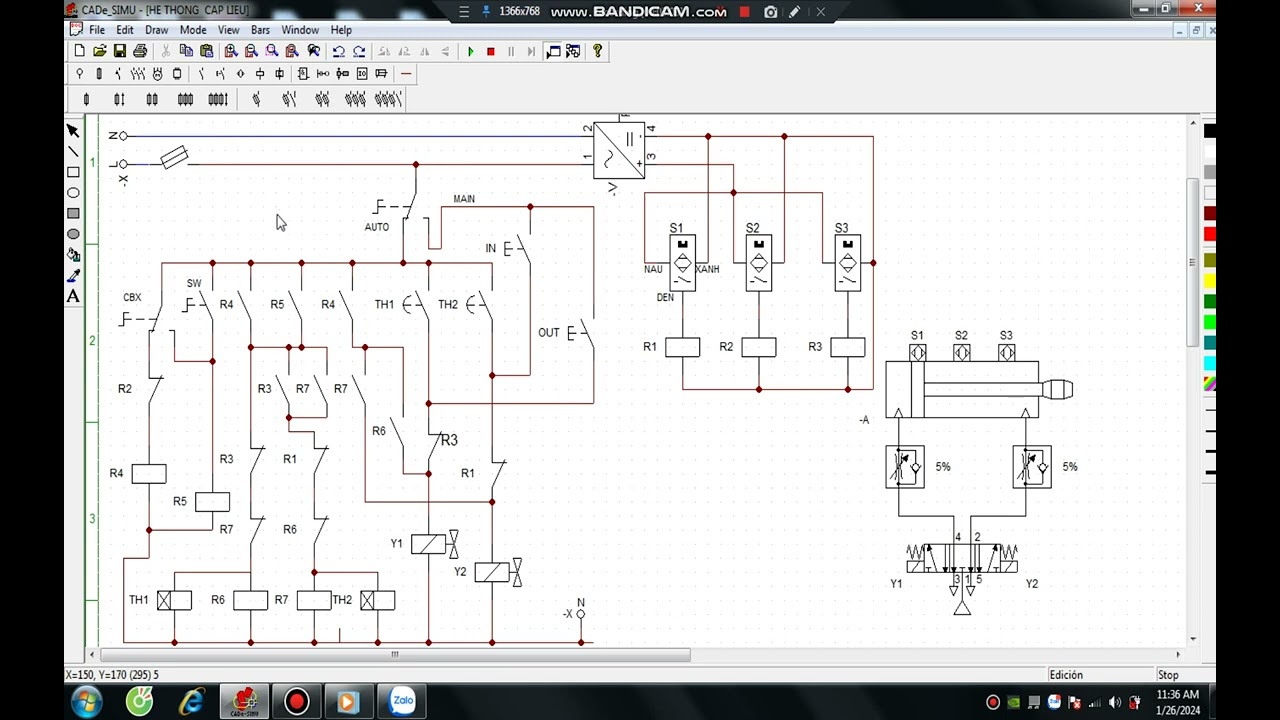Open the View menu
The width and height of the screenshot is (1280, 720).
click(229, 30)
